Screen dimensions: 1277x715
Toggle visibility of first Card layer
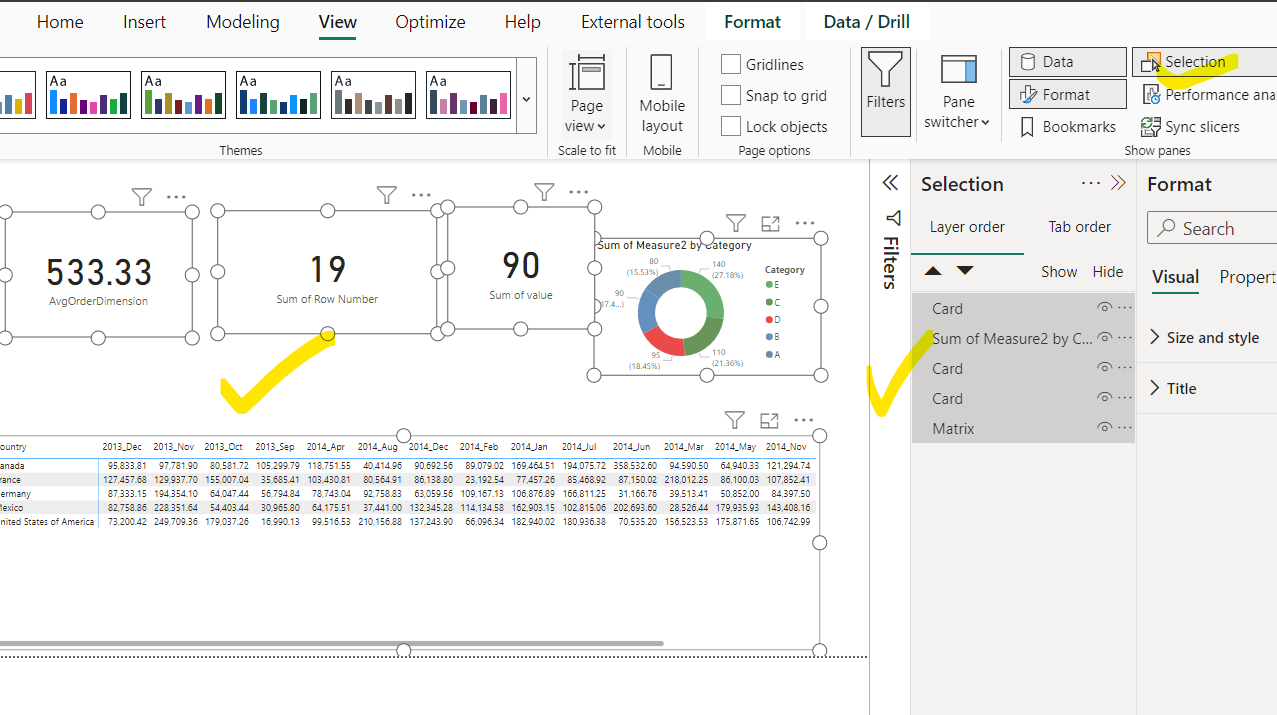(x=1104, y=308)
